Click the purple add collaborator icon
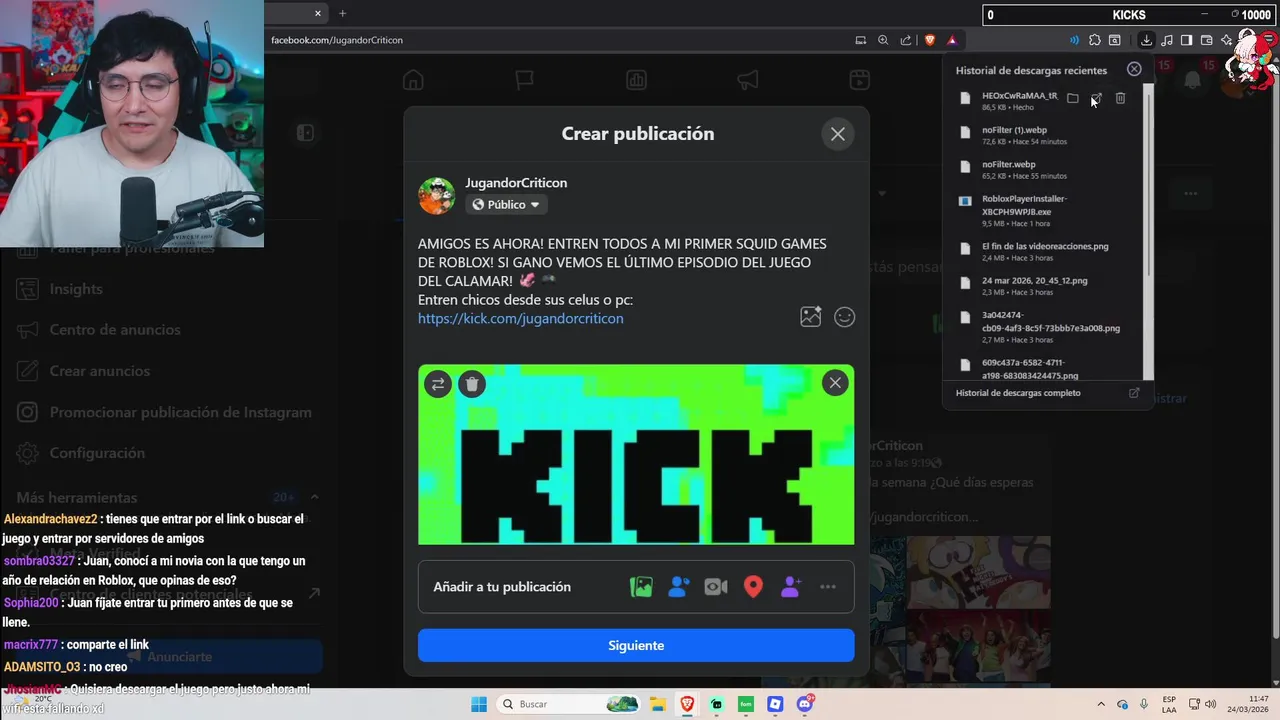1280x720 pixels. (790, 587)
